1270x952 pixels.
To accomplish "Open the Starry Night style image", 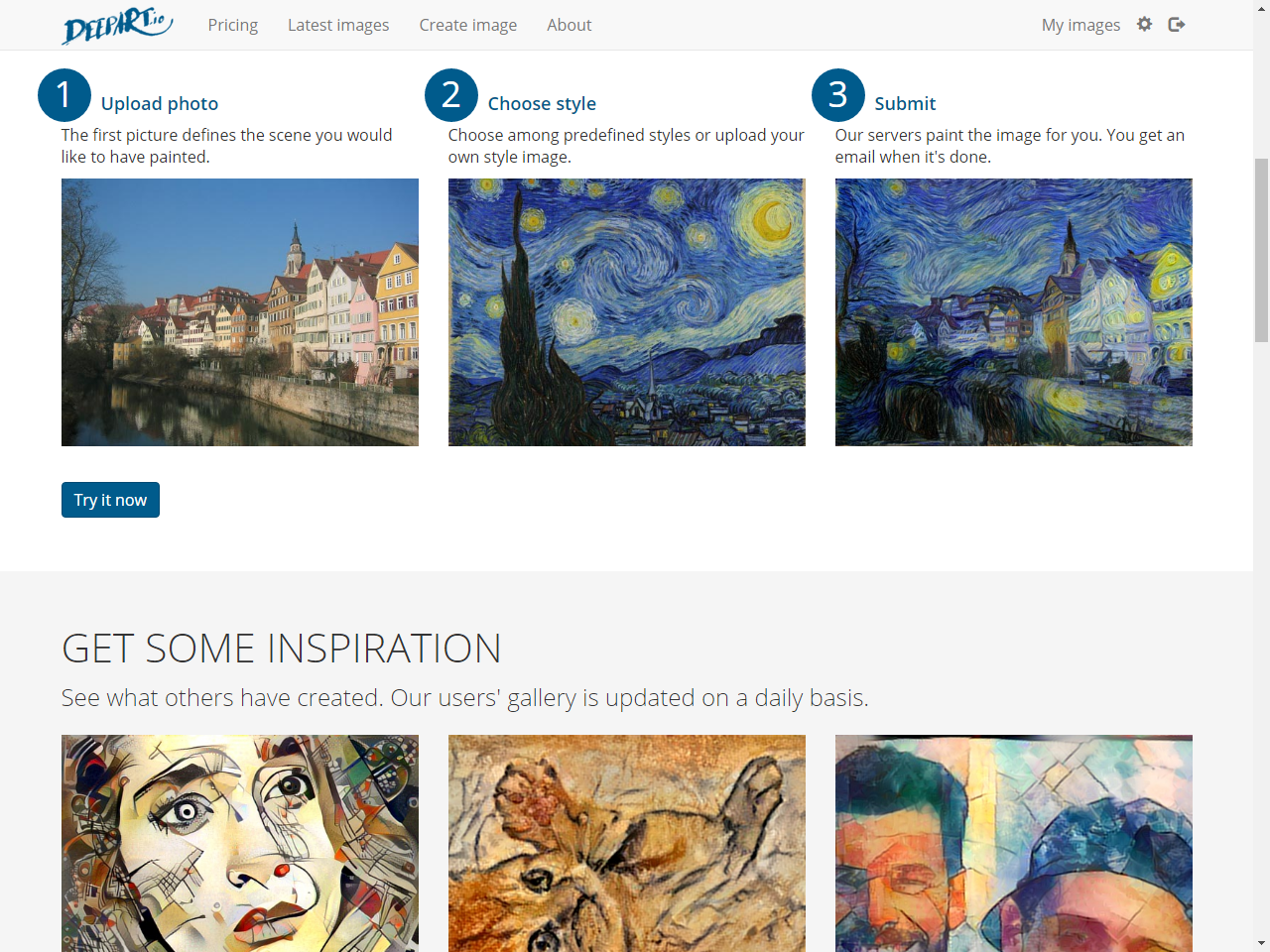I will (x=627, y=312).
